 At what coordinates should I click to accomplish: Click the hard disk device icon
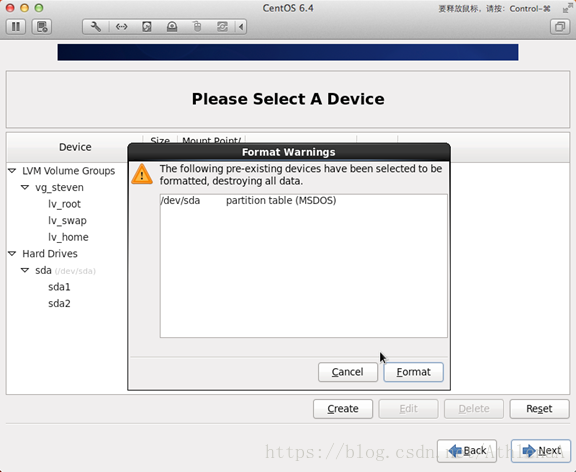[147, 27]
